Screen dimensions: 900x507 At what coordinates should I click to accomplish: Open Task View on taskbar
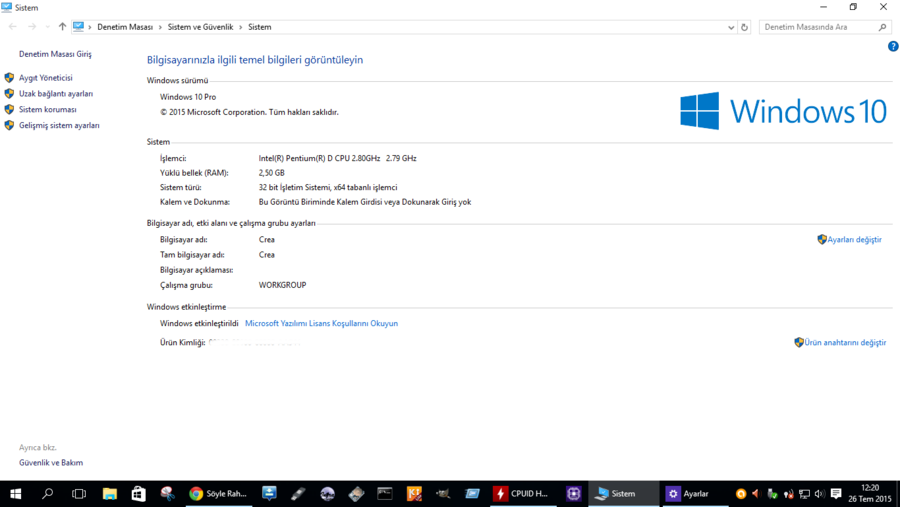79,494
